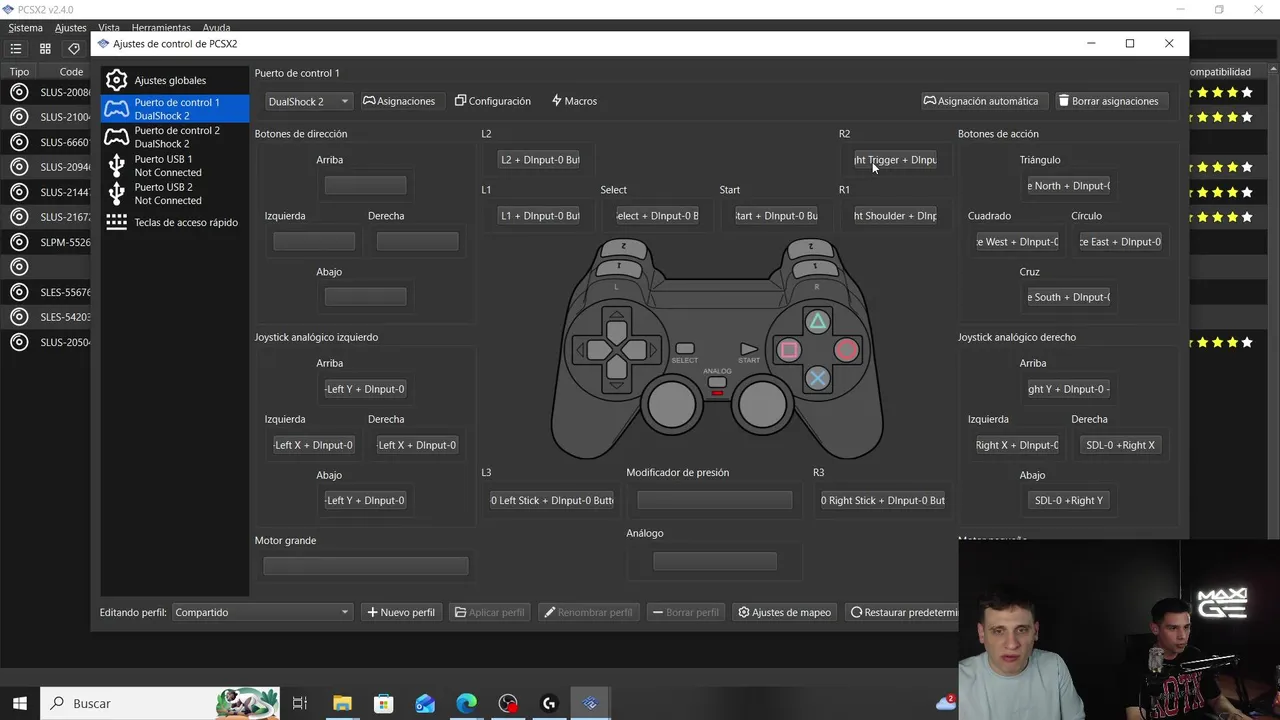Click the Borrar perfil button

(x=686, y=612)
